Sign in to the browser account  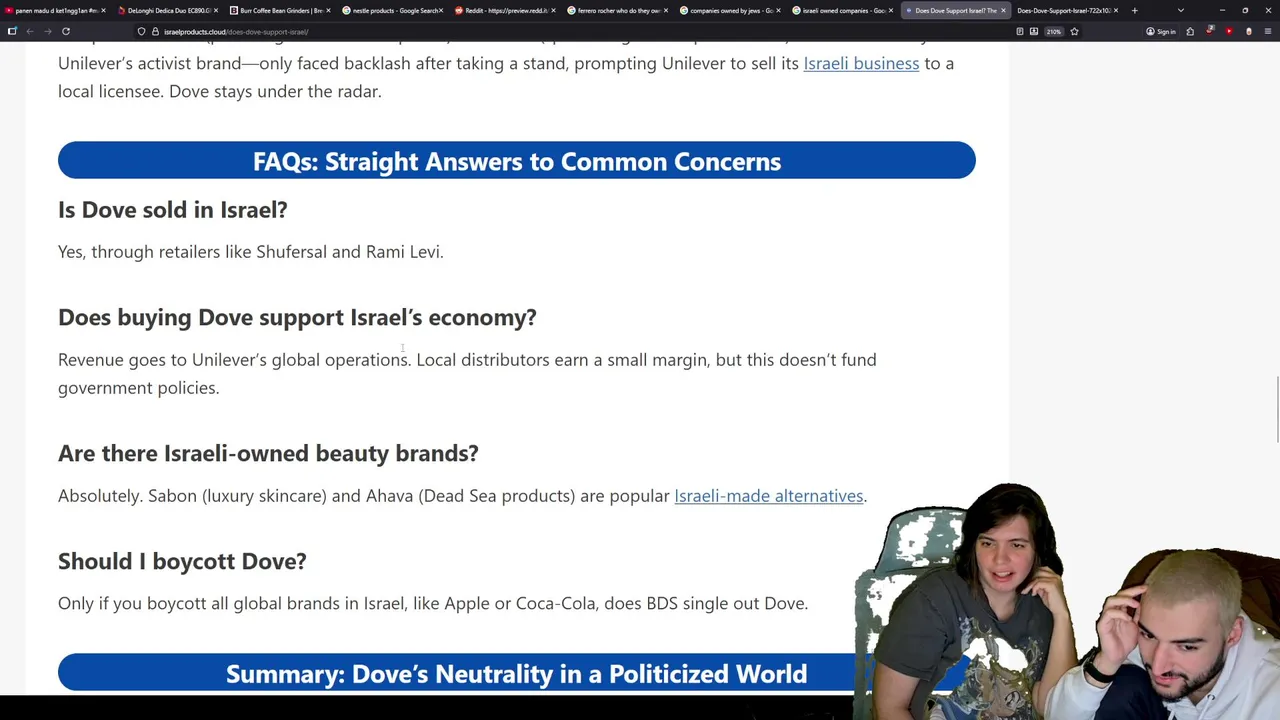pyautogui.click(x=1161, y=31)
